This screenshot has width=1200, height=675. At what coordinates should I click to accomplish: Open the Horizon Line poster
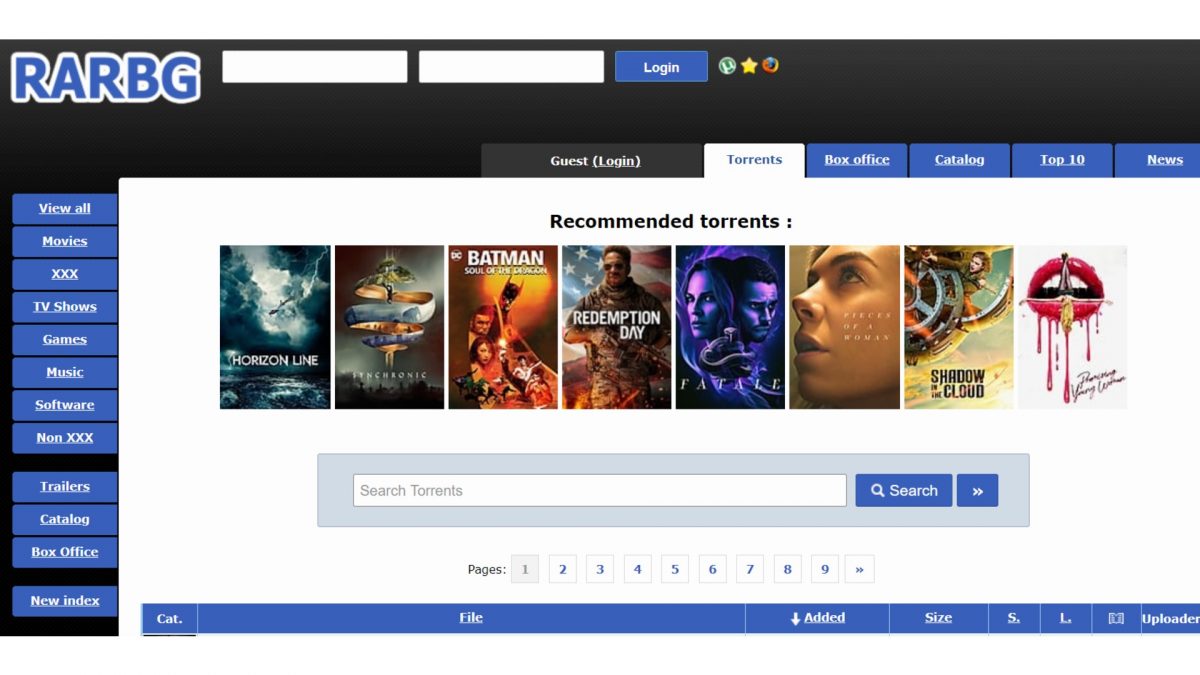tap(275, 327)
